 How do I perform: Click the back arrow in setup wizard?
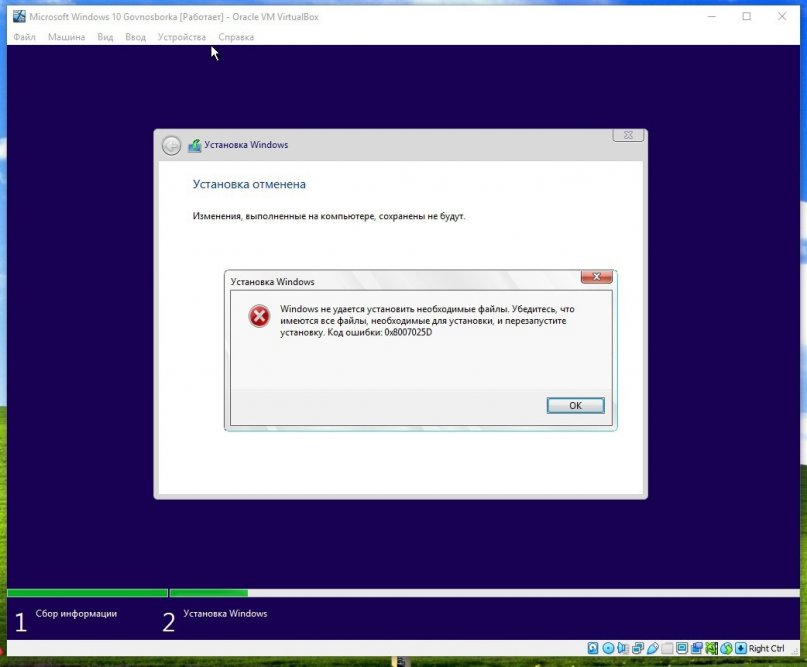pyautogui.click(x=171, y=146)
